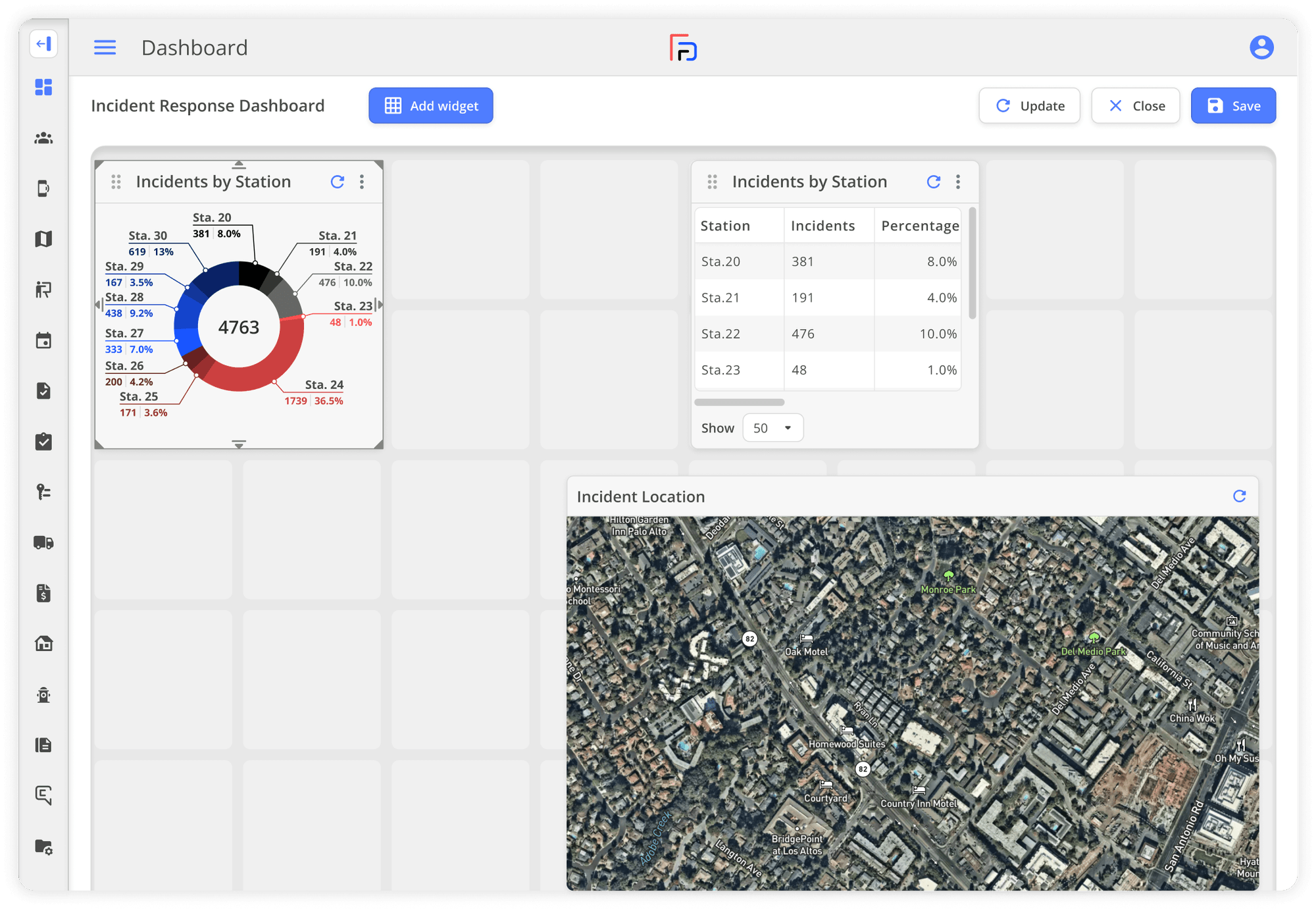
Task: Open the Calendar from the sidebar
Action: click(x=43, y=340)
